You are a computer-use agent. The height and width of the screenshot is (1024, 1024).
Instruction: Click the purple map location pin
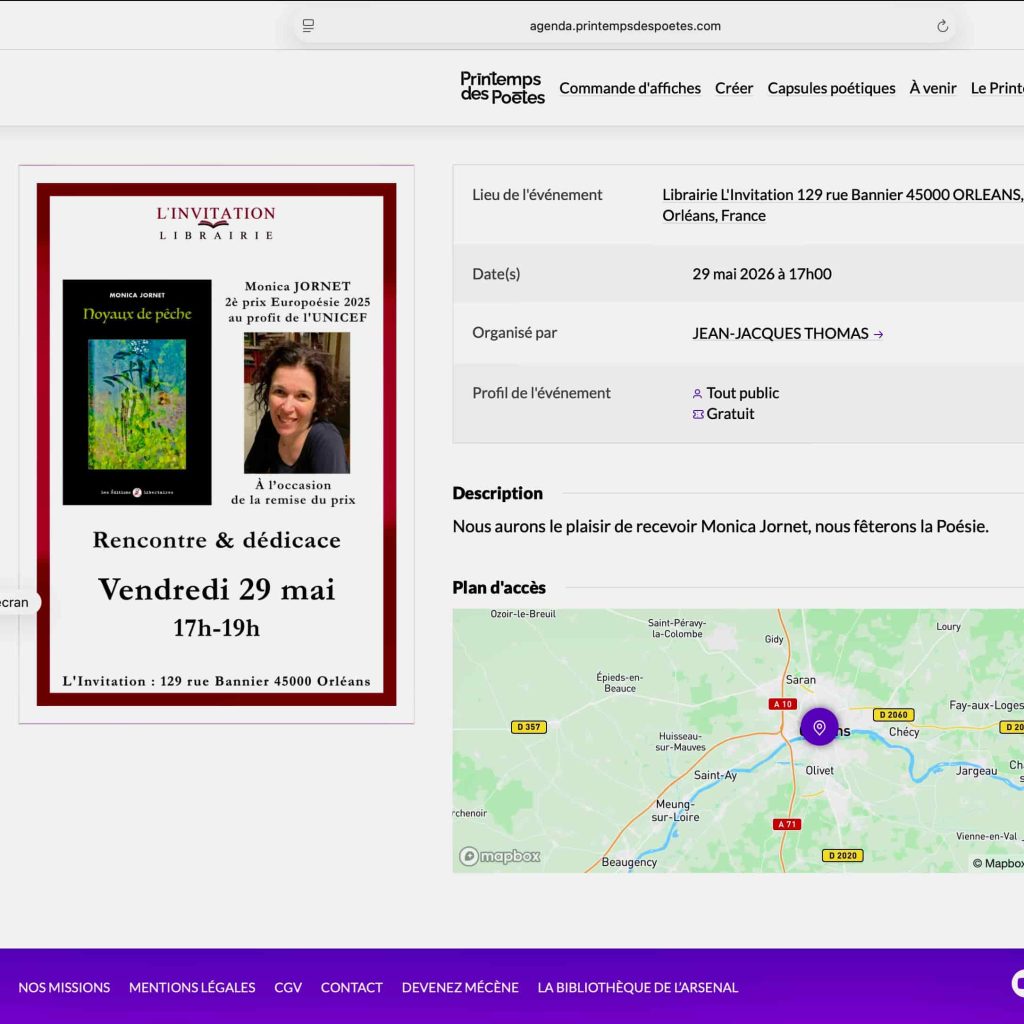coord(819,727)
